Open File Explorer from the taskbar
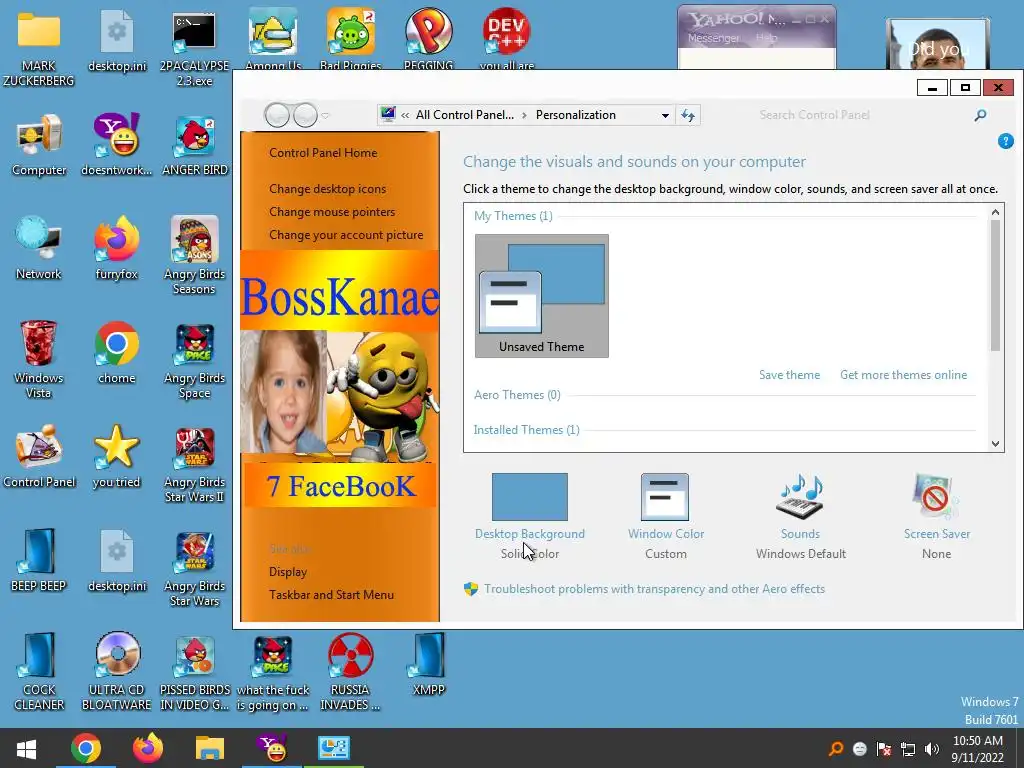The height and width of the screenshot is (768, 1024). (210, 748)
